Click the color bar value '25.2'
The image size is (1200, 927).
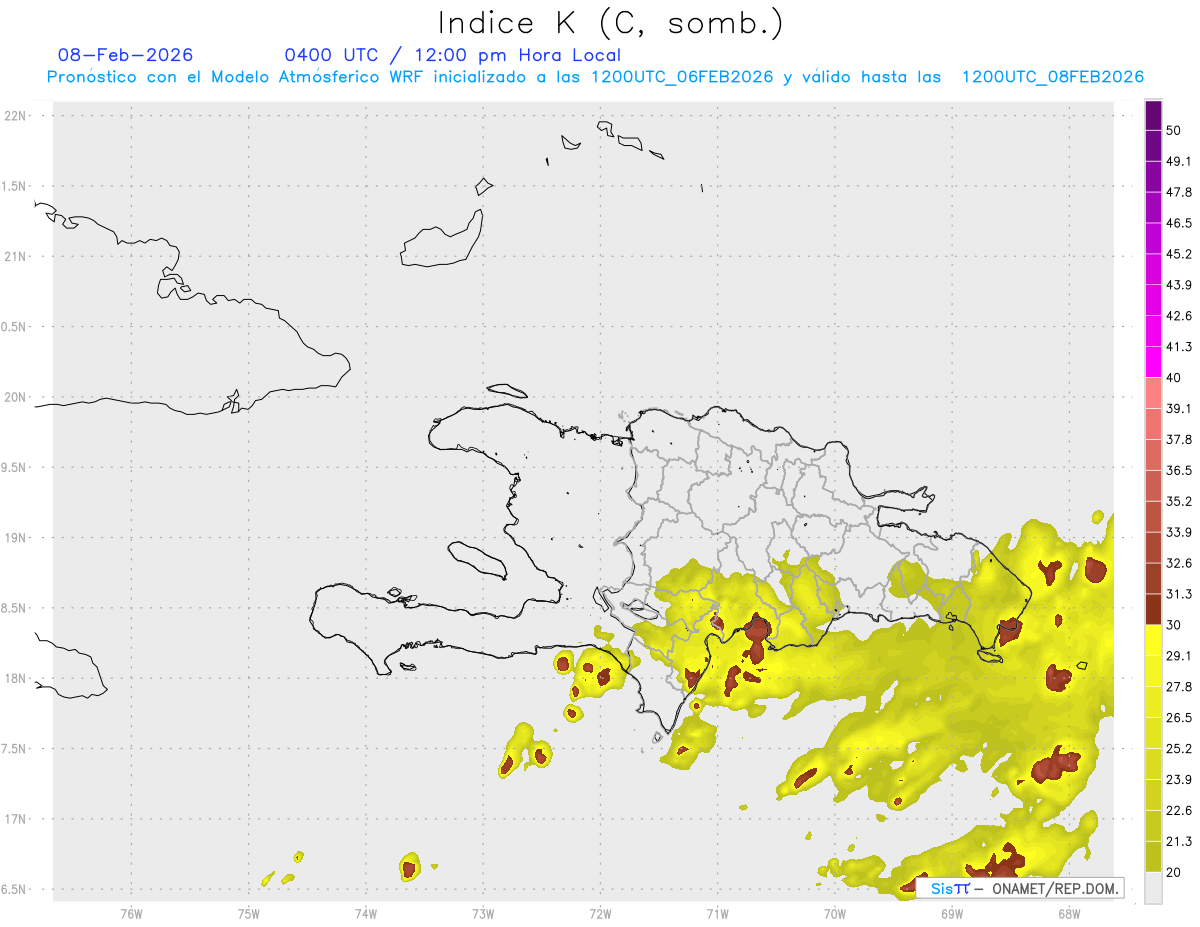tap(1179, 748)
